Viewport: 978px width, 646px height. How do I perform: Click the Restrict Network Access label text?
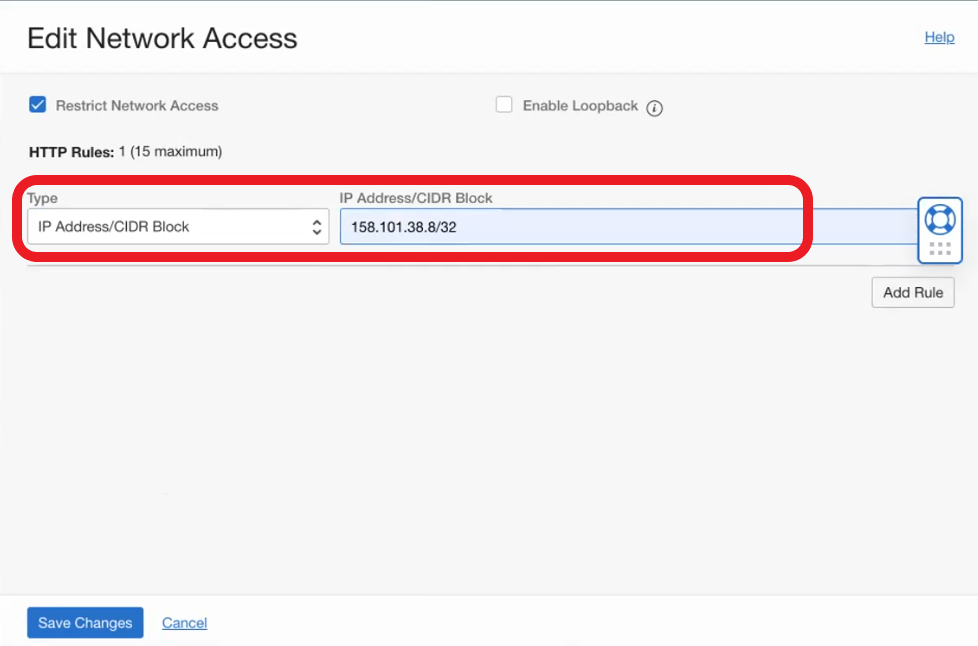pyautogui.click(x=137, y=106)
